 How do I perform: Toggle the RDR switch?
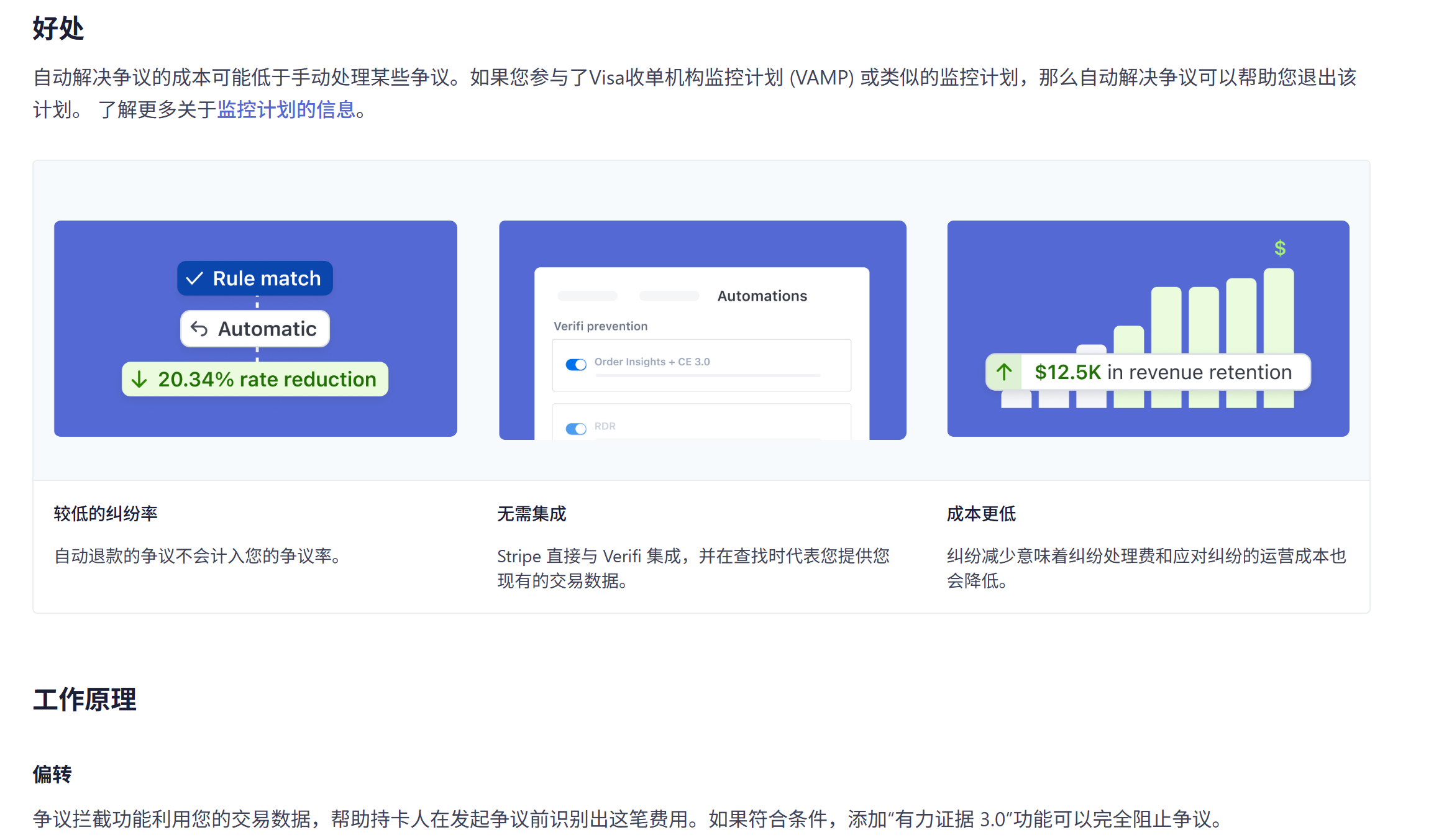click(576, 429)
